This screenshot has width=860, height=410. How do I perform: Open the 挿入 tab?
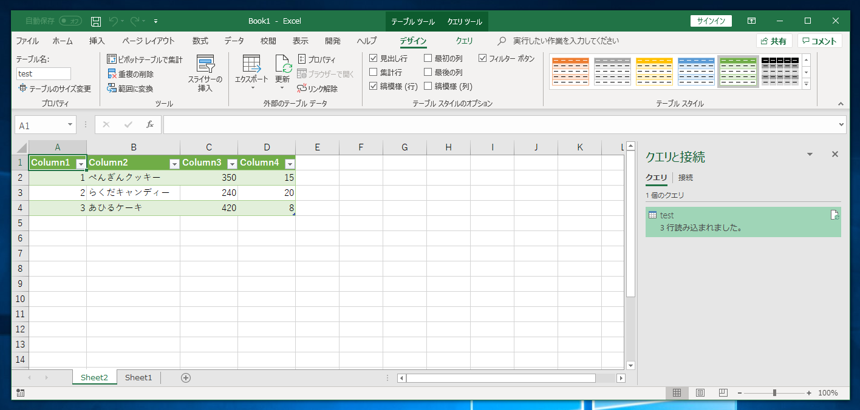point(97,41)
